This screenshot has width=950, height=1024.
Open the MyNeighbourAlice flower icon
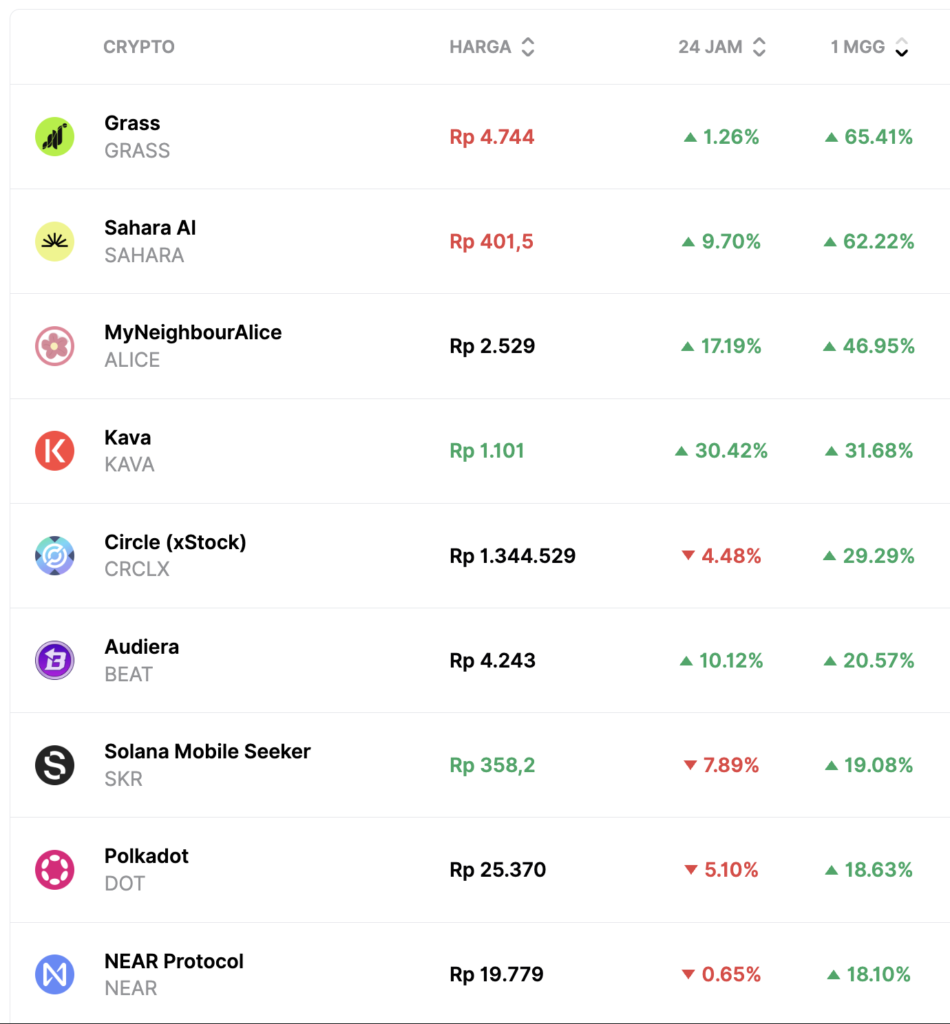[x=55, y=346]
